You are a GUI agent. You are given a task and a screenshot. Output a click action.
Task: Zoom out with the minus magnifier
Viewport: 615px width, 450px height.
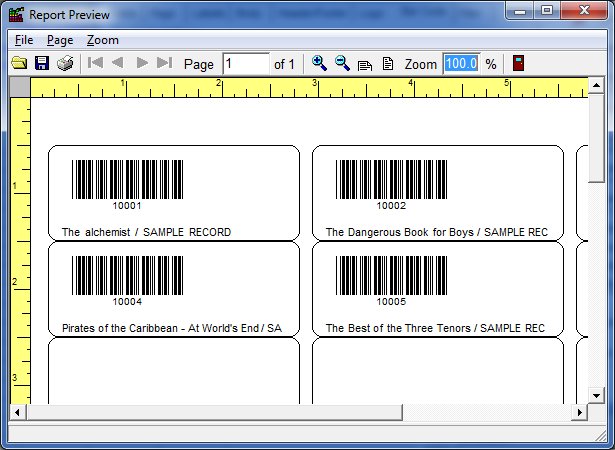pyautogui.click(x=342, y=63)
